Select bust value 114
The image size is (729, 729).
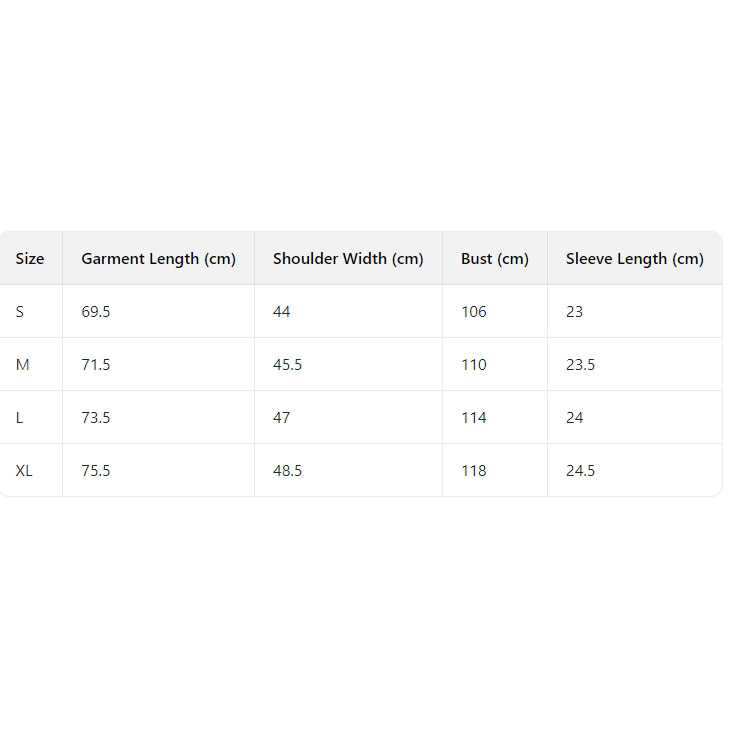(x=474, y=418)
